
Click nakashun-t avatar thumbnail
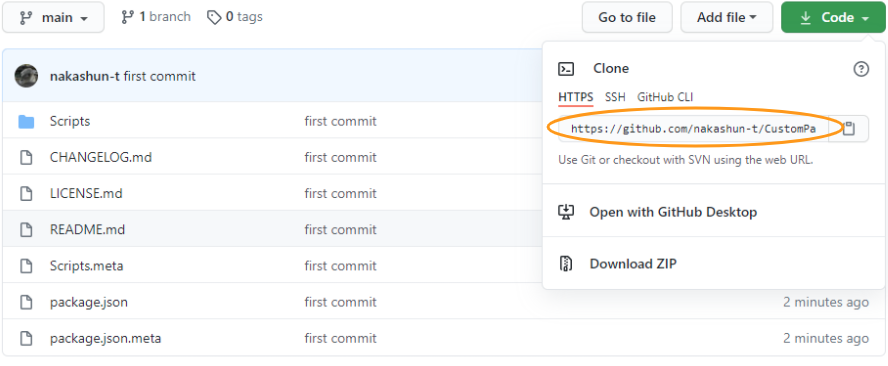click(26, 76)
